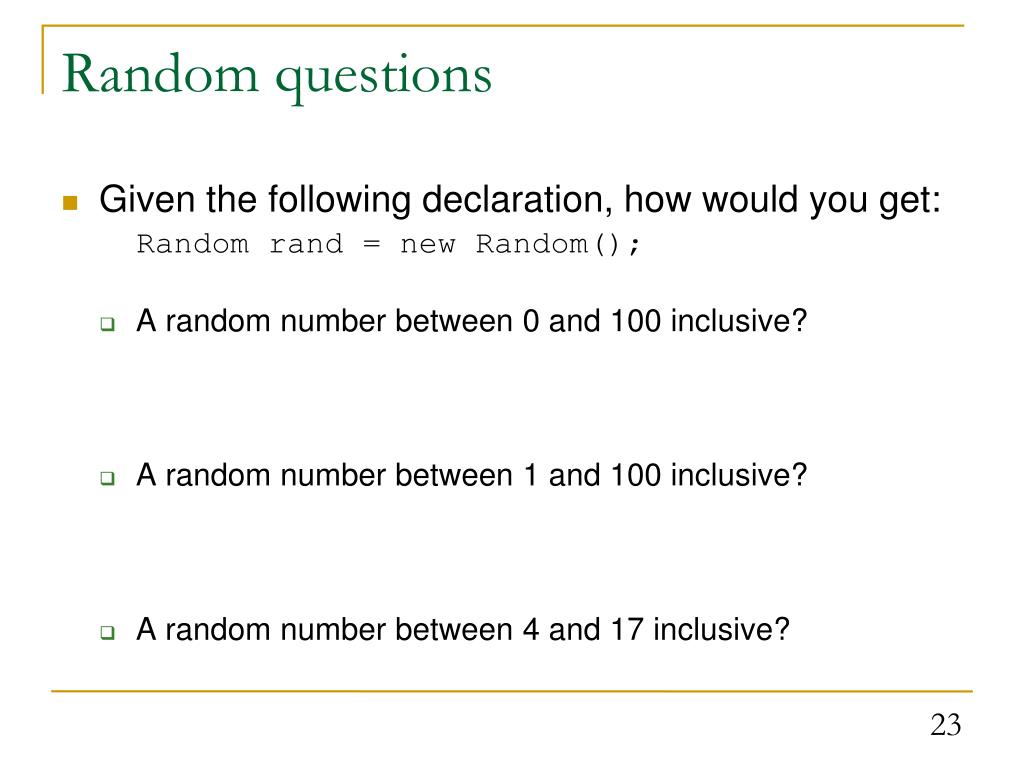The image size is (1024, 768).
Task: Click the question about 0 and 100 inclusive
Action: [472, 321]
